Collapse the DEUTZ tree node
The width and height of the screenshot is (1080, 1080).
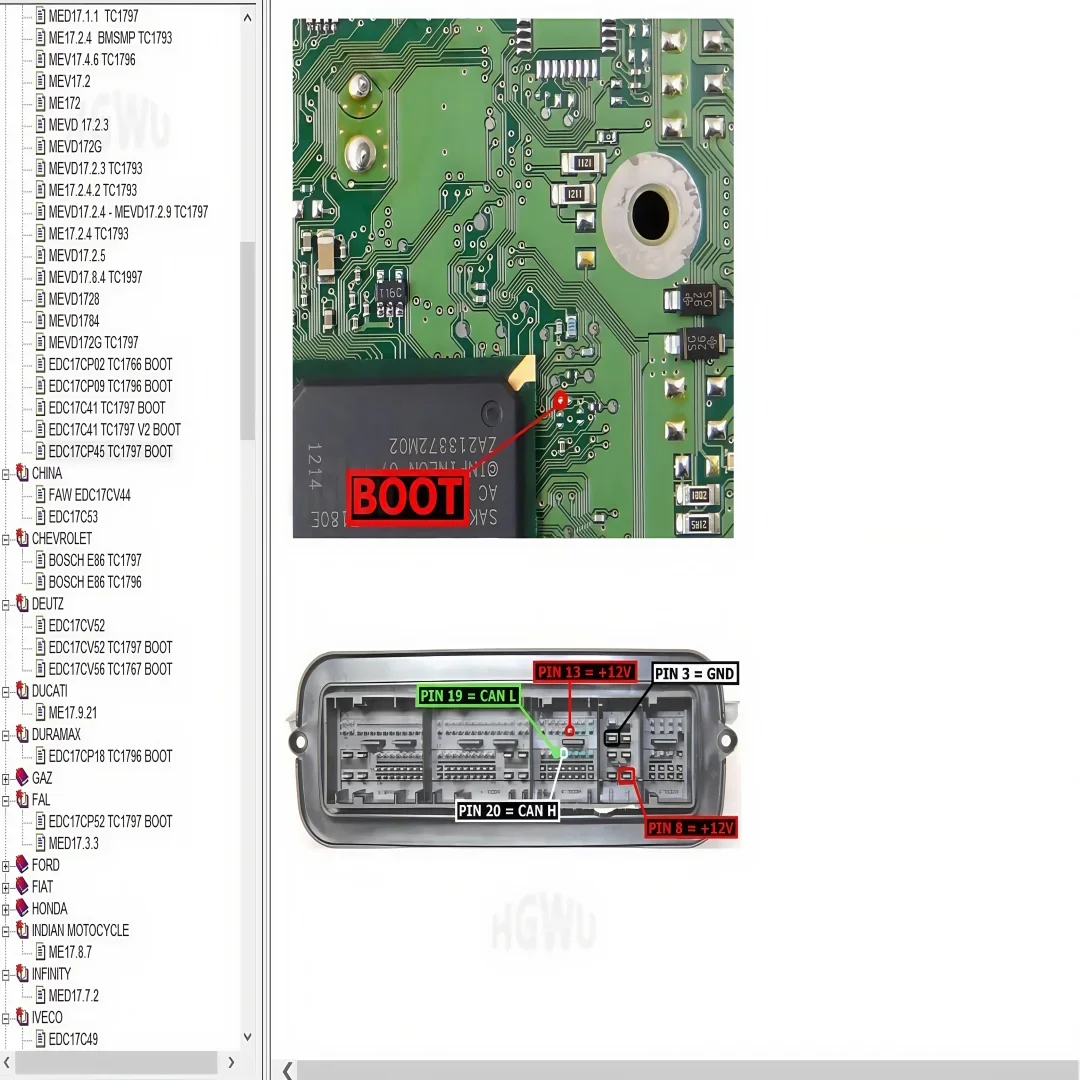click(x=6, y=605)
